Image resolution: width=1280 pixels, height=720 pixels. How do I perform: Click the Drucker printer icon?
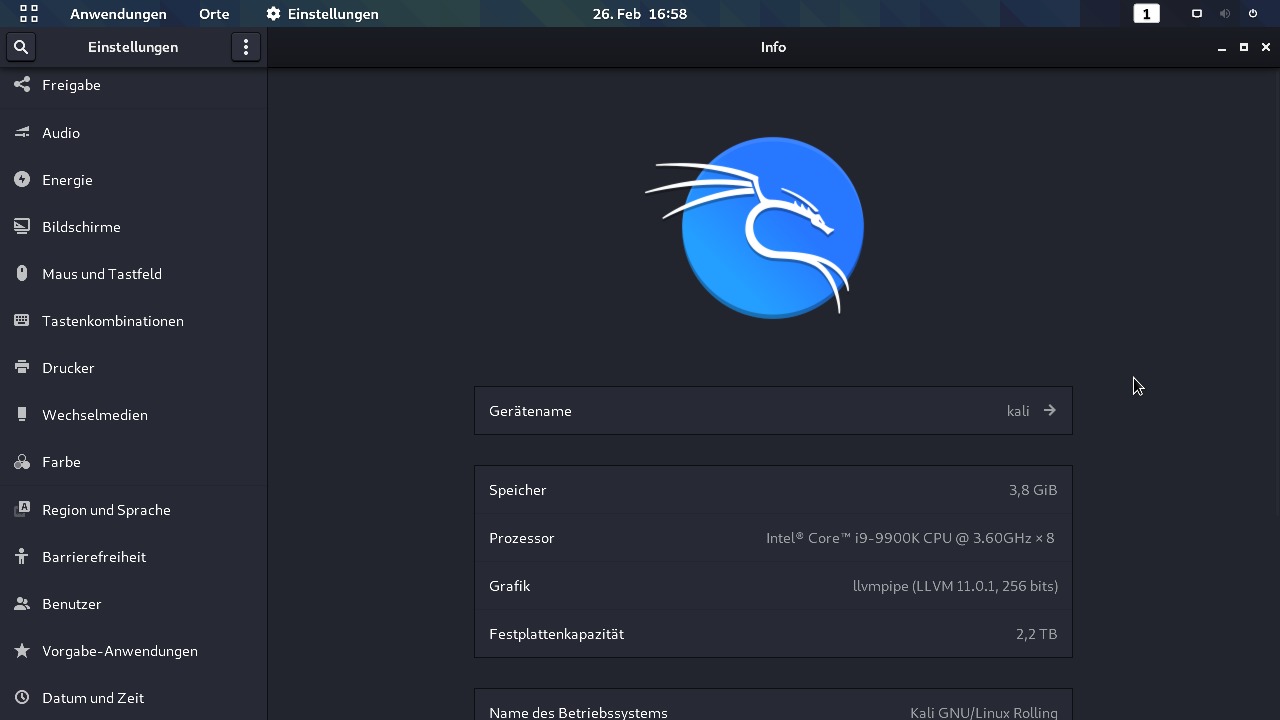pyautogui.click(x=22, y=367)
